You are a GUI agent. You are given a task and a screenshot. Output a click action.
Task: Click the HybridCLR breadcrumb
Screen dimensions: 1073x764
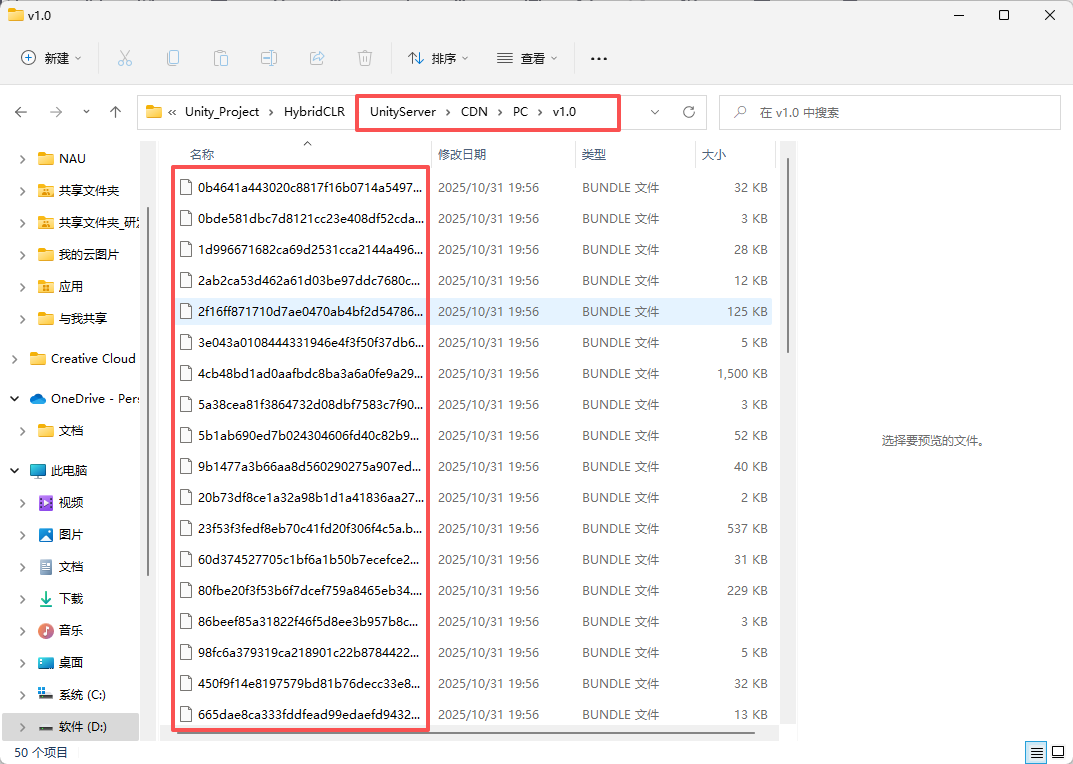coord(314,112)
